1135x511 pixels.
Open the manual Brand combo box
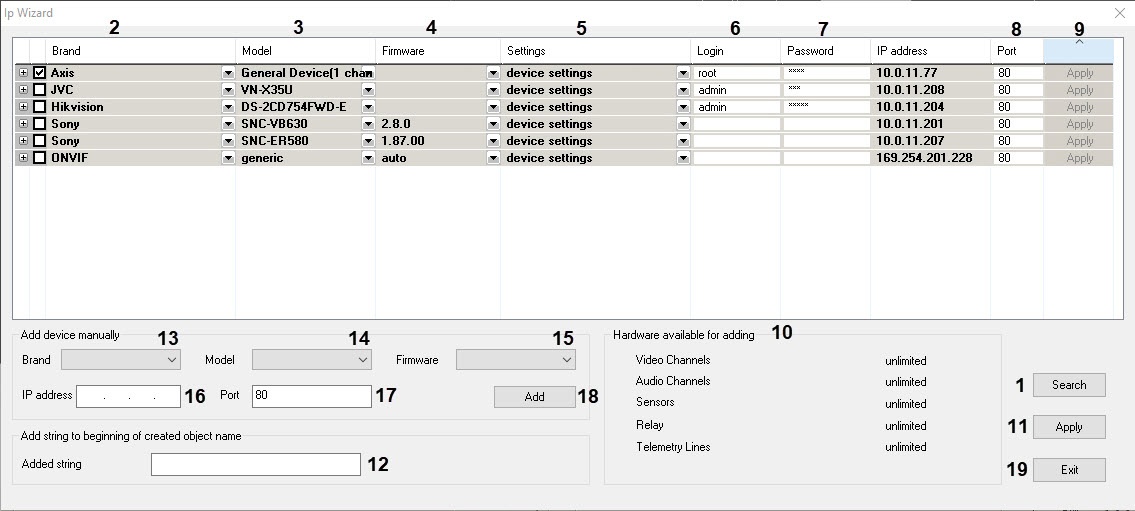[121, 360]
